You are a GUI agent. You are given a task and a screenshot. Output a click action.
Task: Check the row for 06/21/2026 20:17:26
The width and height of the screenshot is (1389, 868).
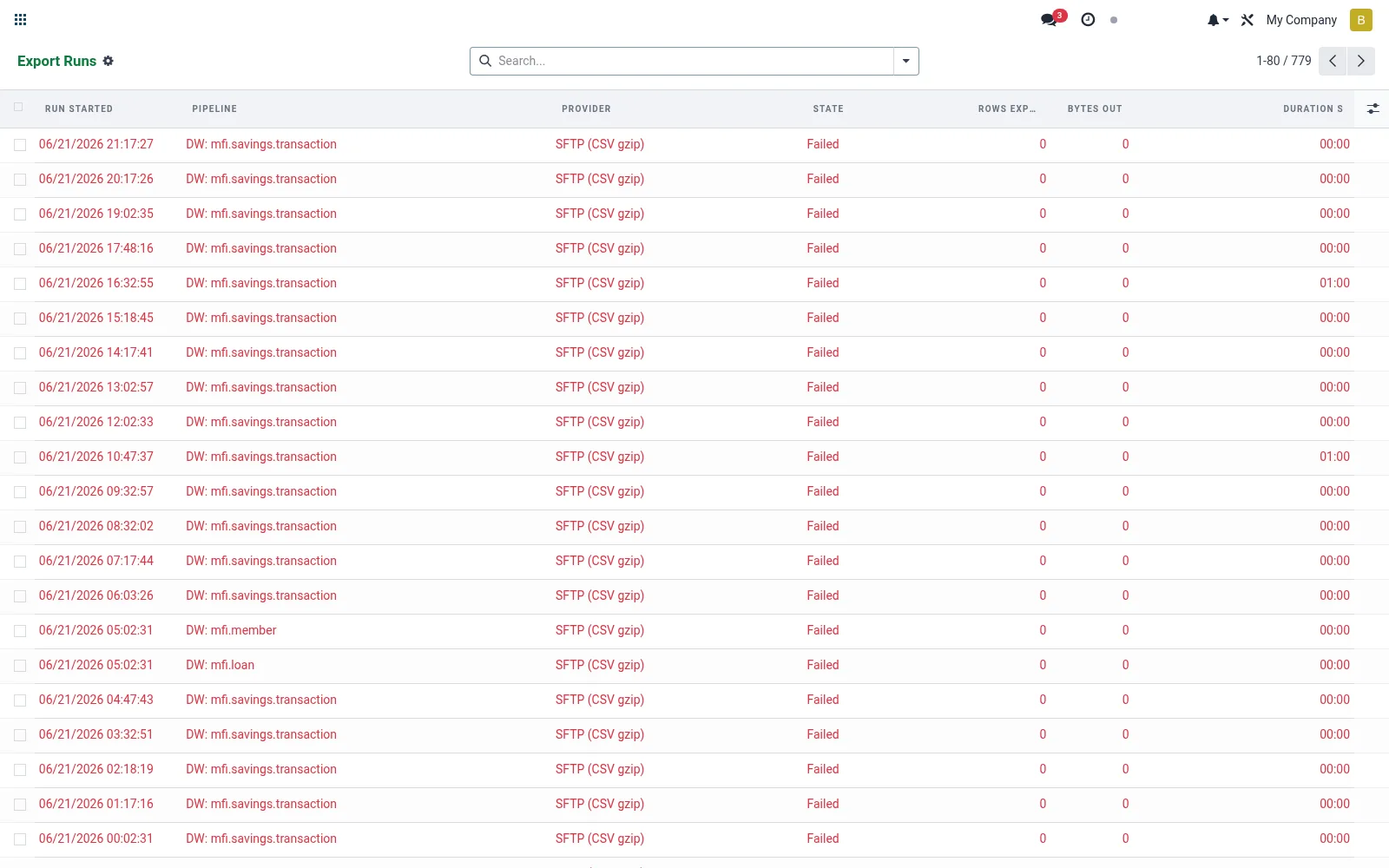20,180
